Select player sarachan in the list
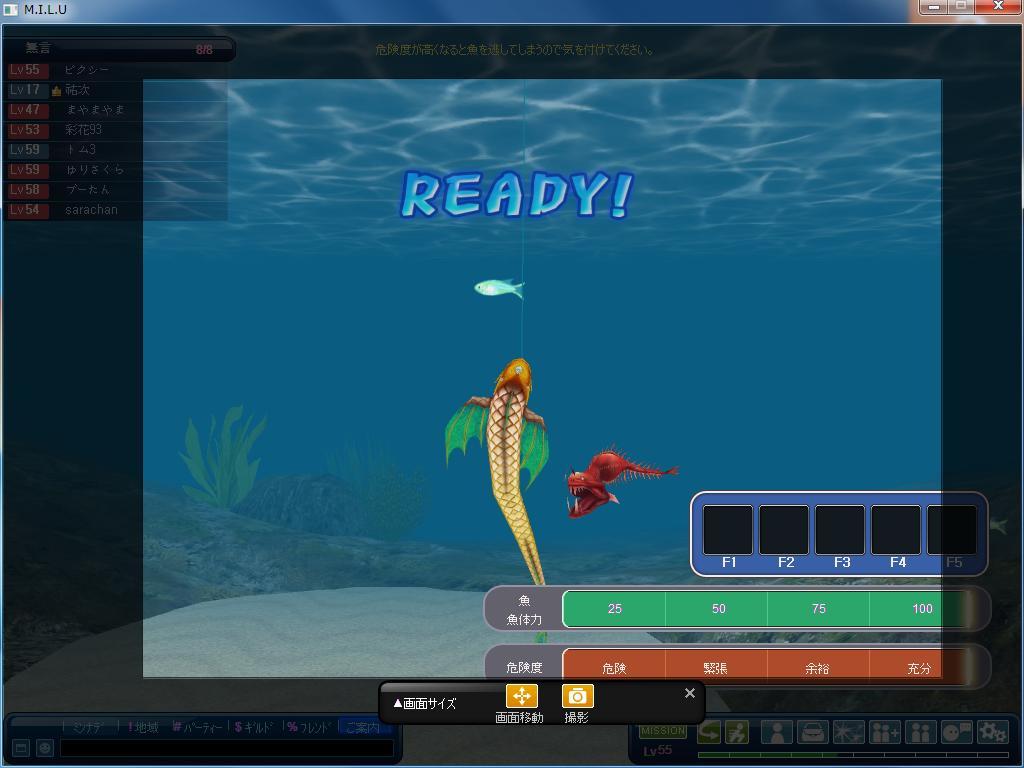The width and height of the screenshot is (1024, 768). coord(117,210)
